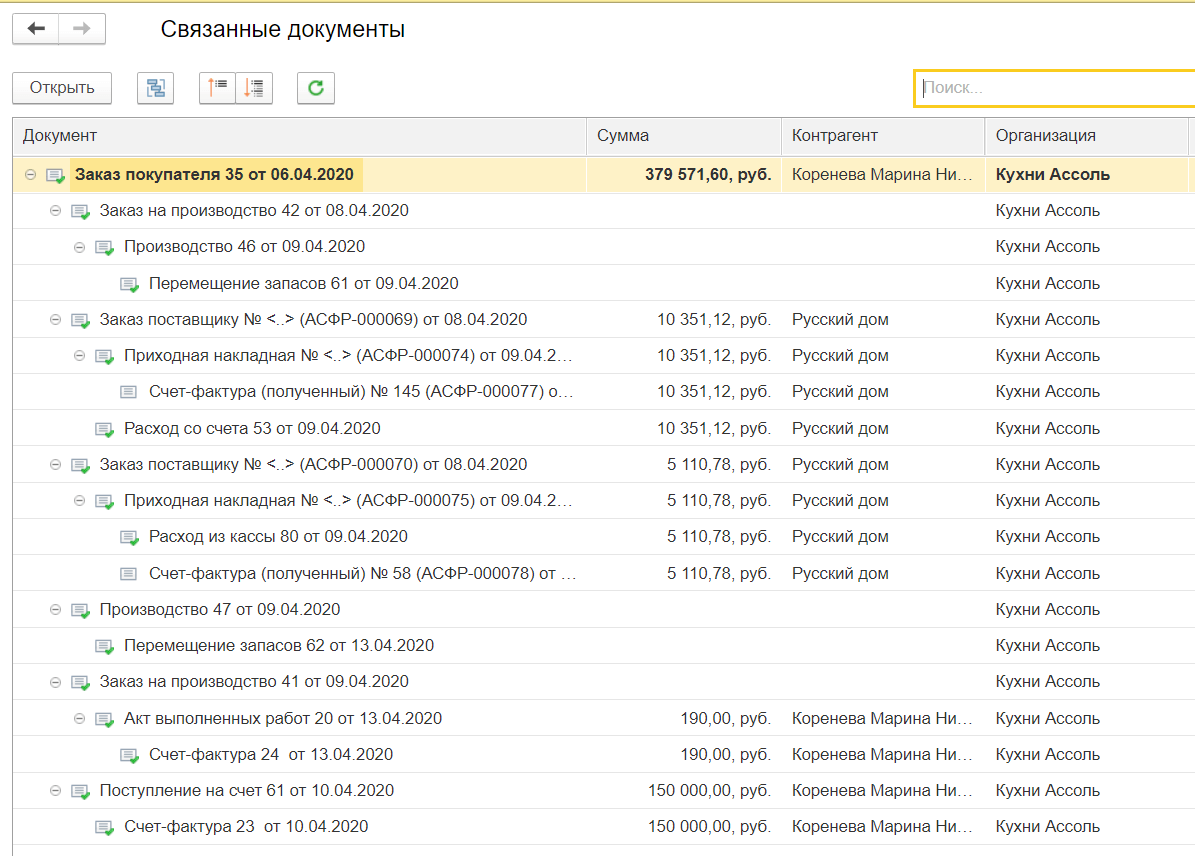Click Кухни Ассоль in Производство 47 row
1195x856 pixels.
[1047, 610]
